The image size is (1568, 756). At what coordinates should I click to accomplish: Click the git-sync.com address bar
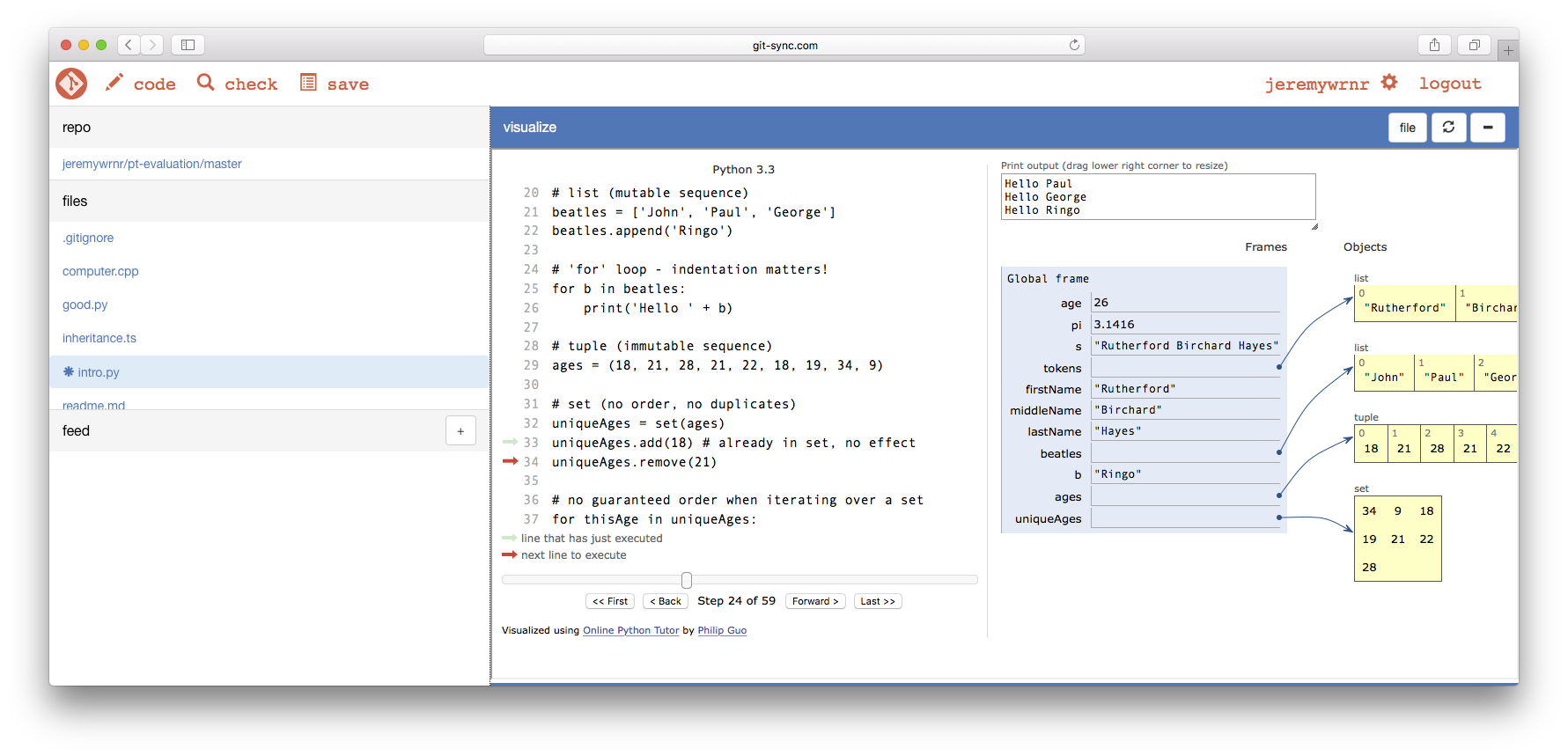[784, 45]
